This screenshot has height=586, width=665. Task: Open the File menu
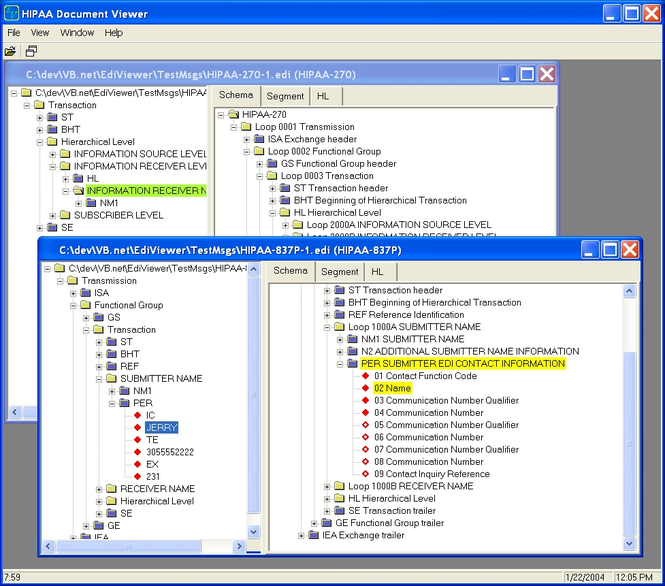[14, 33]
